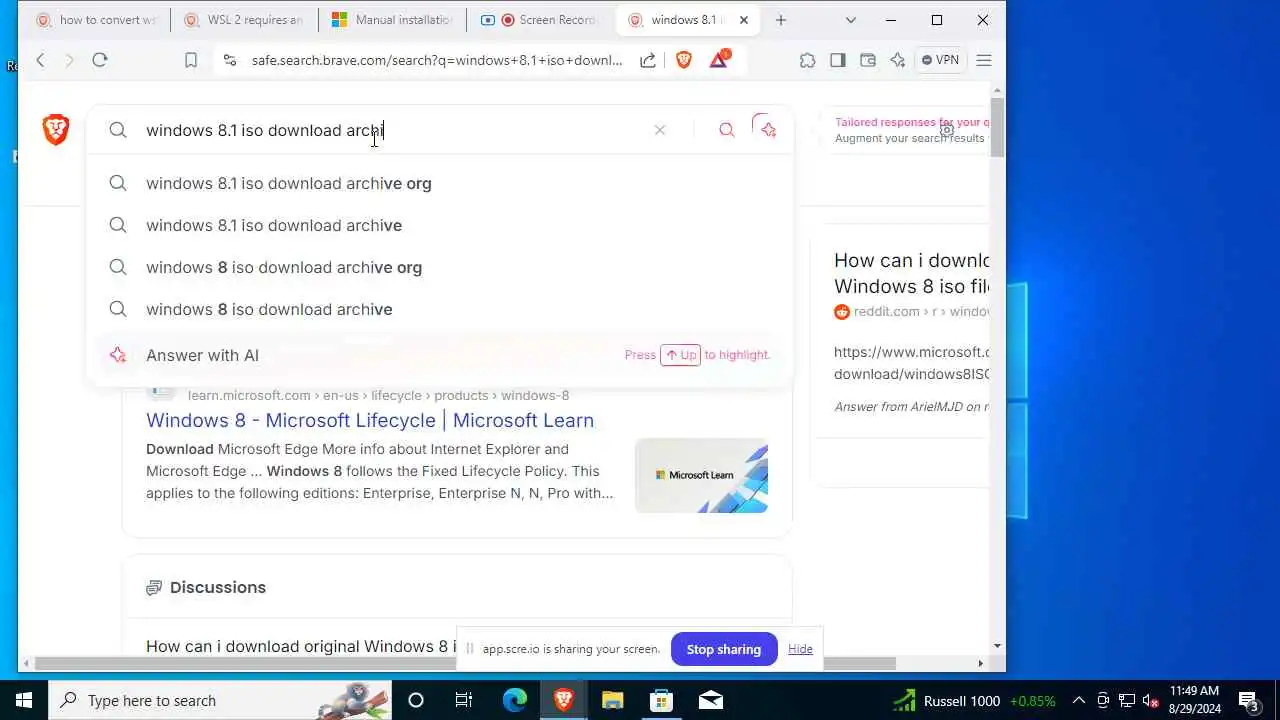The height and width of the screenshot is (720, 1280).
Task: Click the horizontal page scrollbar
Action: click(x=466, y=663)
